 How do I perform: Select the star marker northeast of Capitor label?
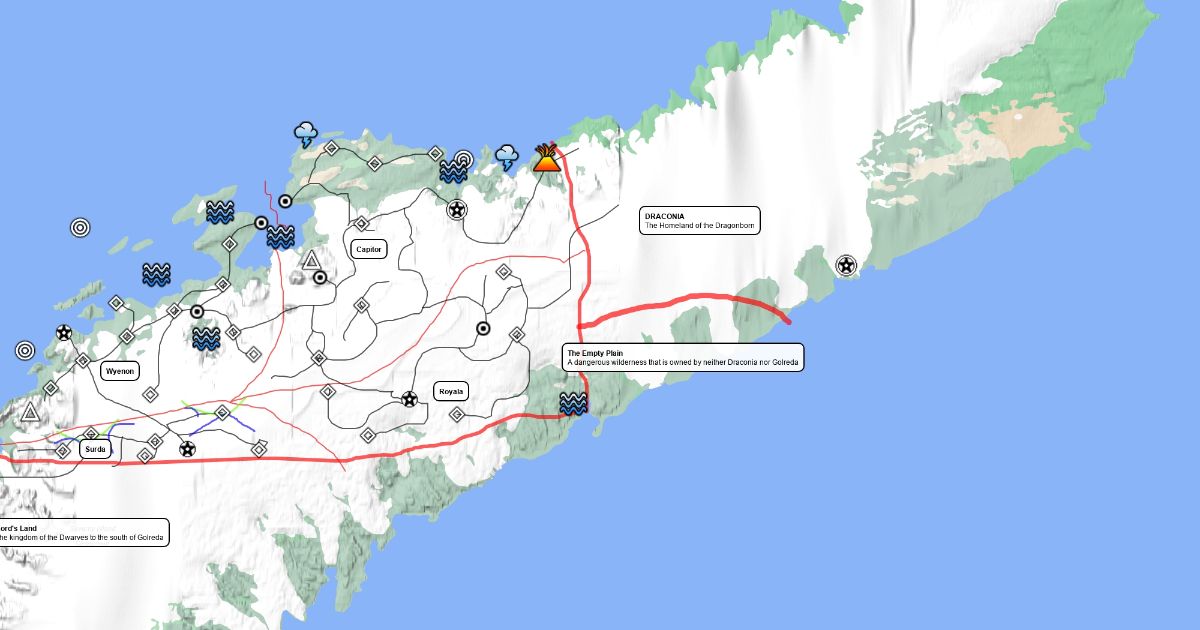(456, 209)
